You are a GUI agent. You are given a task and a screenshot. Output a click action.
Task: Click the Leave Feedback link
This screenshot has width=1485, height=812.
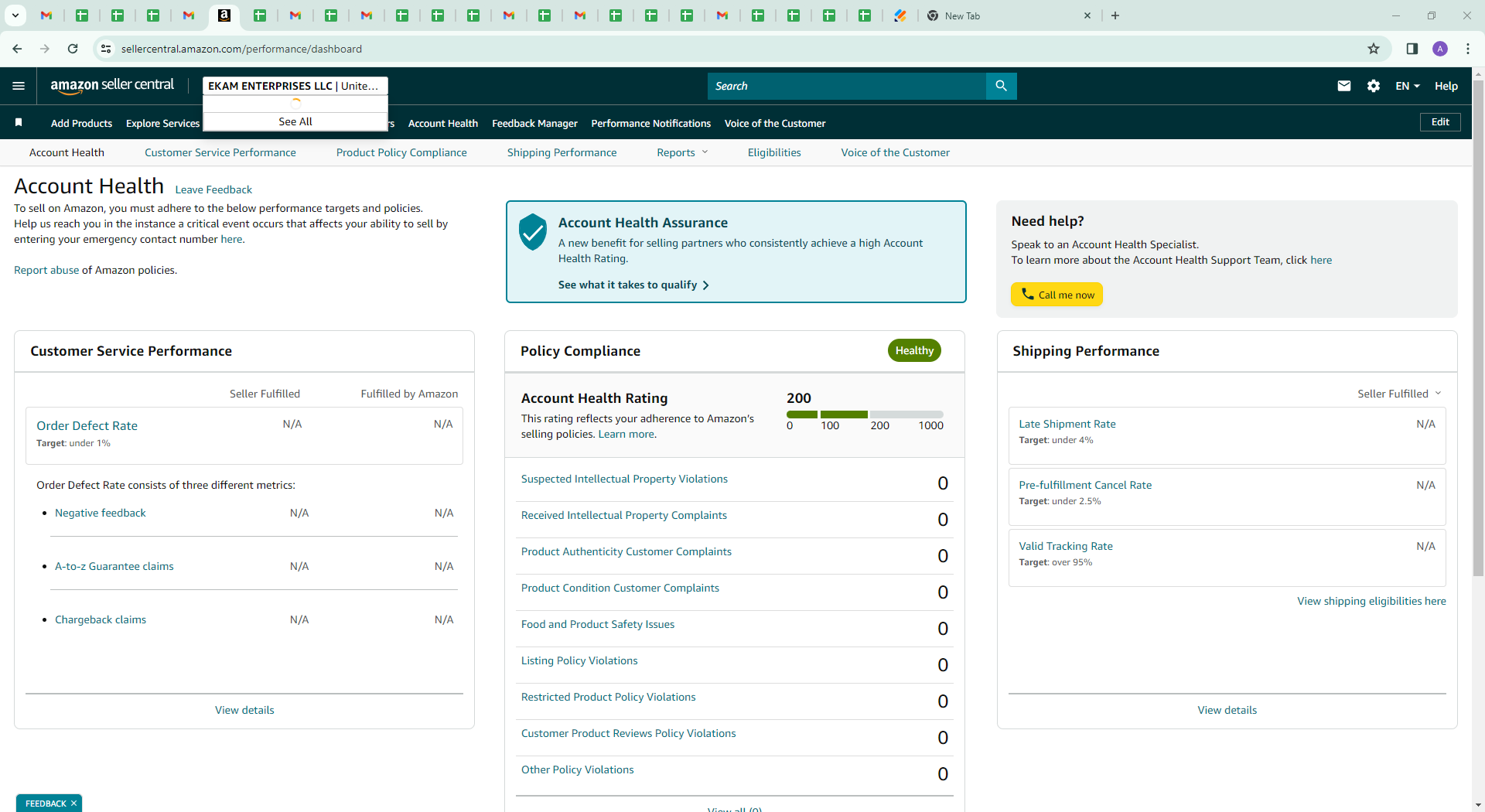click(213, 189)
